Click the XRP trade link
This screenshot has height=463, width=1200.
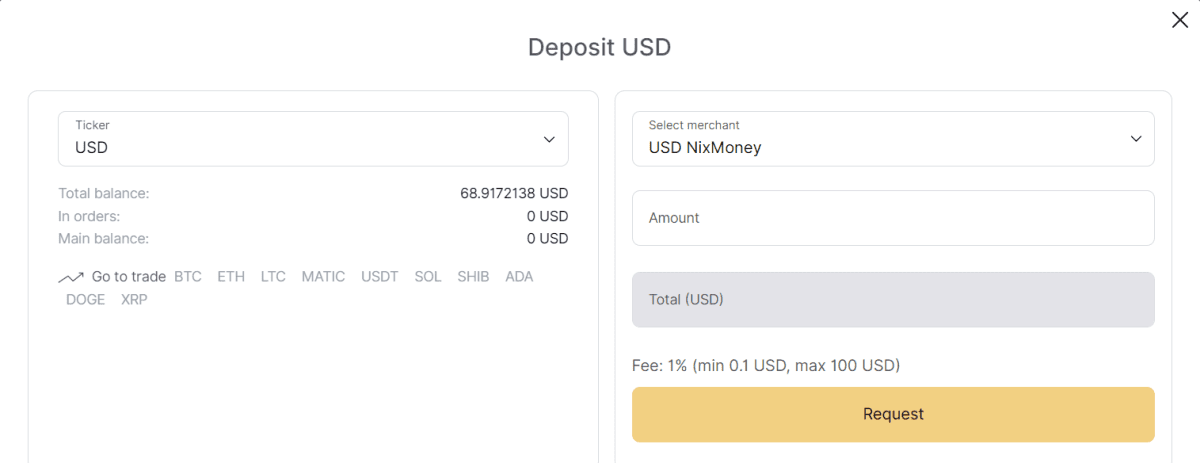pos(134,299)
